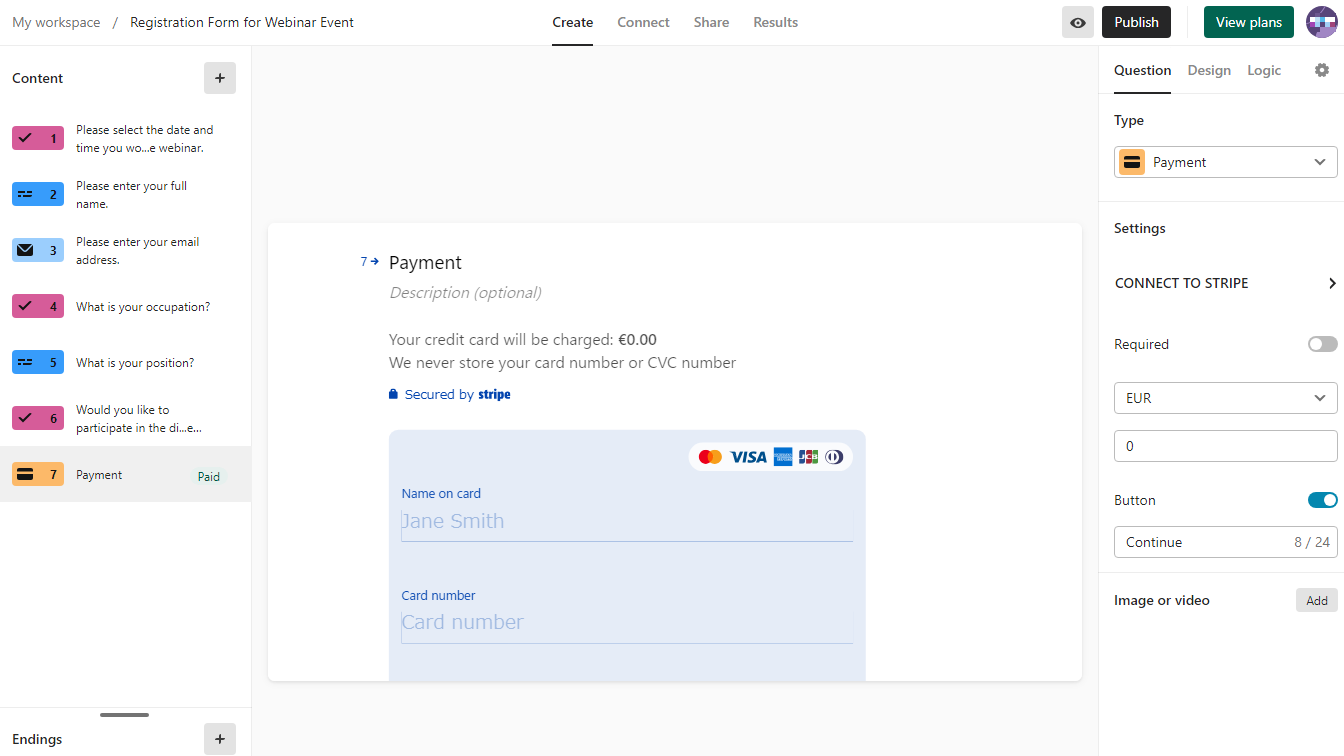
Task: Open the EUR currency dropdown
Action: 1225,398
